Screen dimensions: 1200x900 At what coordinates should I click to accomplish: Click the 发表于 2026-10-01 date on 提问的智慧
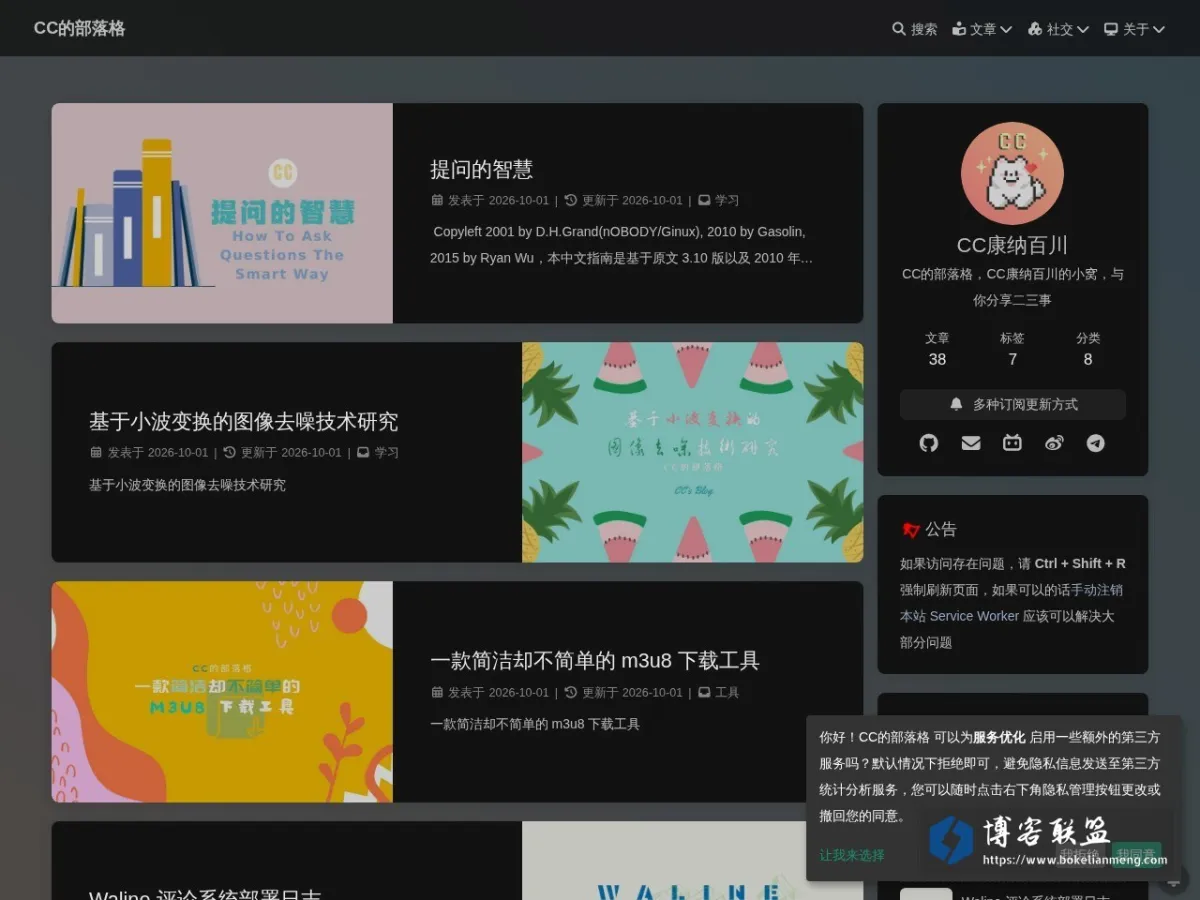pos(491,200)
